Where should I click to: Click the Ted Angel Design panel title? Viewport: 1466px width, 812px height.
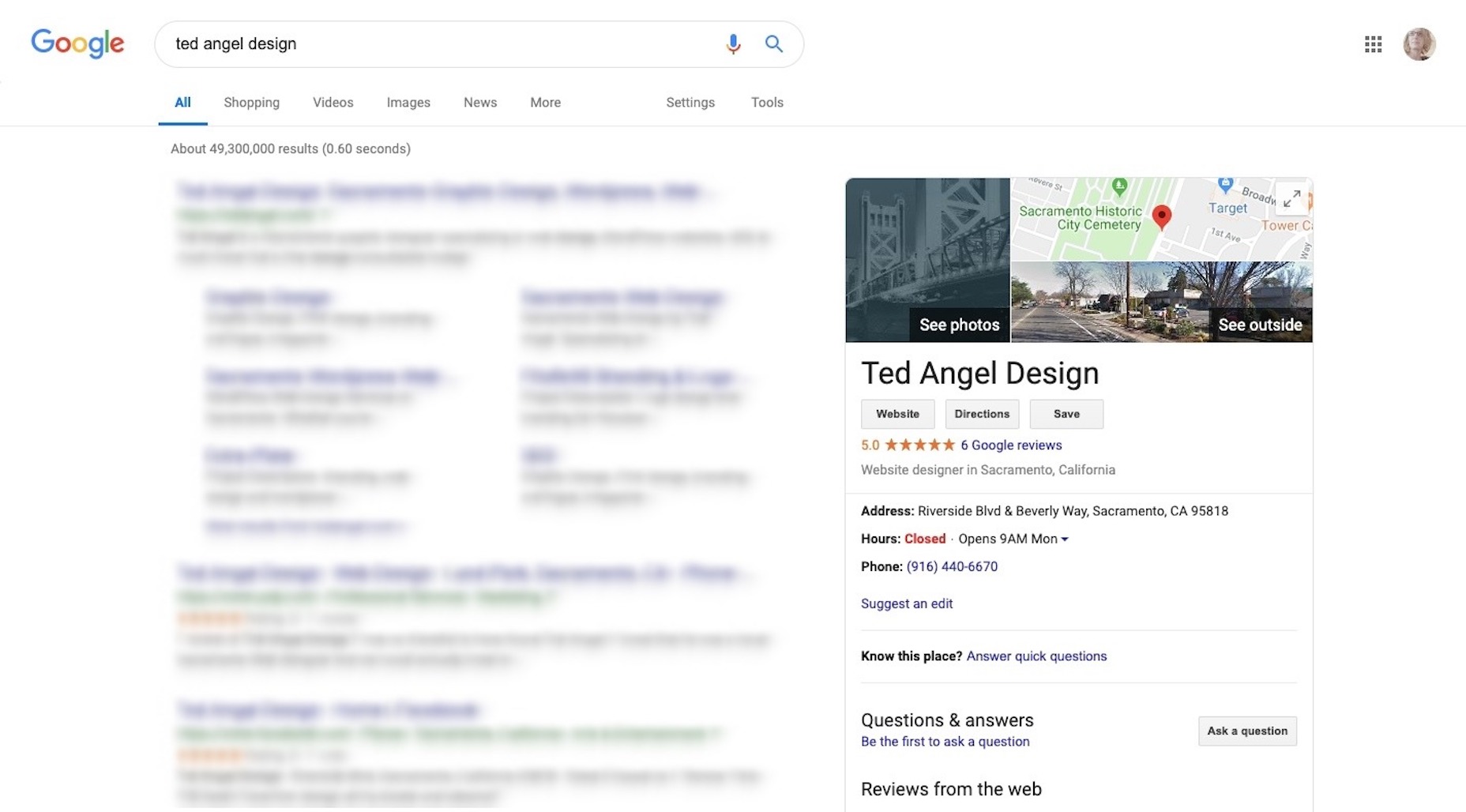coord(979,373)
